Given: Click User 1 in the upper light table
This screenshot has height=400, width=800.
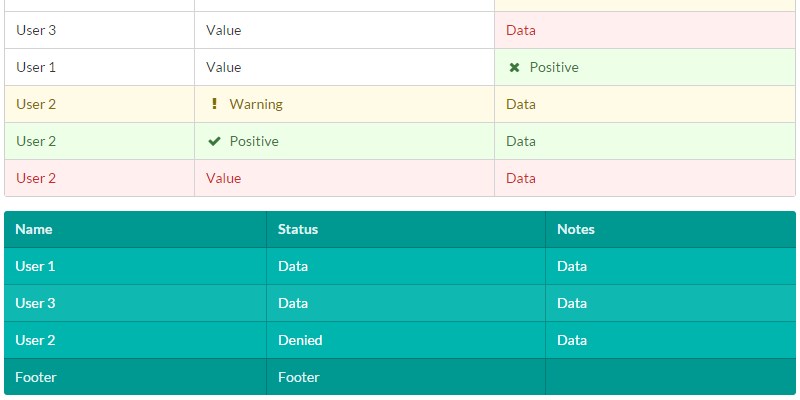Looking at the screenshot, I should pyautogui.click(x=36, y=67).
